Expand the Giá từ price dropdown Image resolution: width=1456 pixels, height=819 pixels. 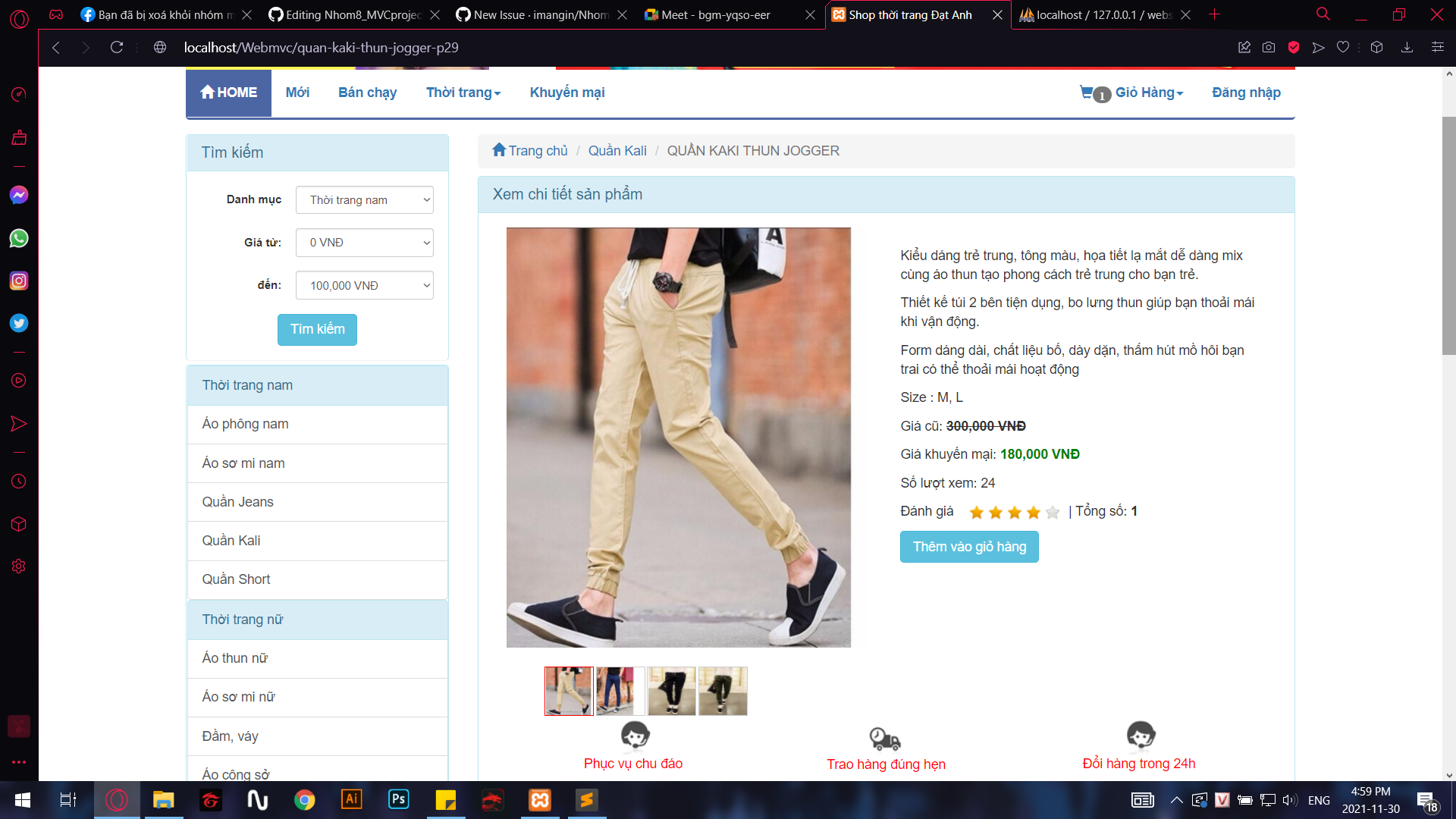(x=365, y=243)
